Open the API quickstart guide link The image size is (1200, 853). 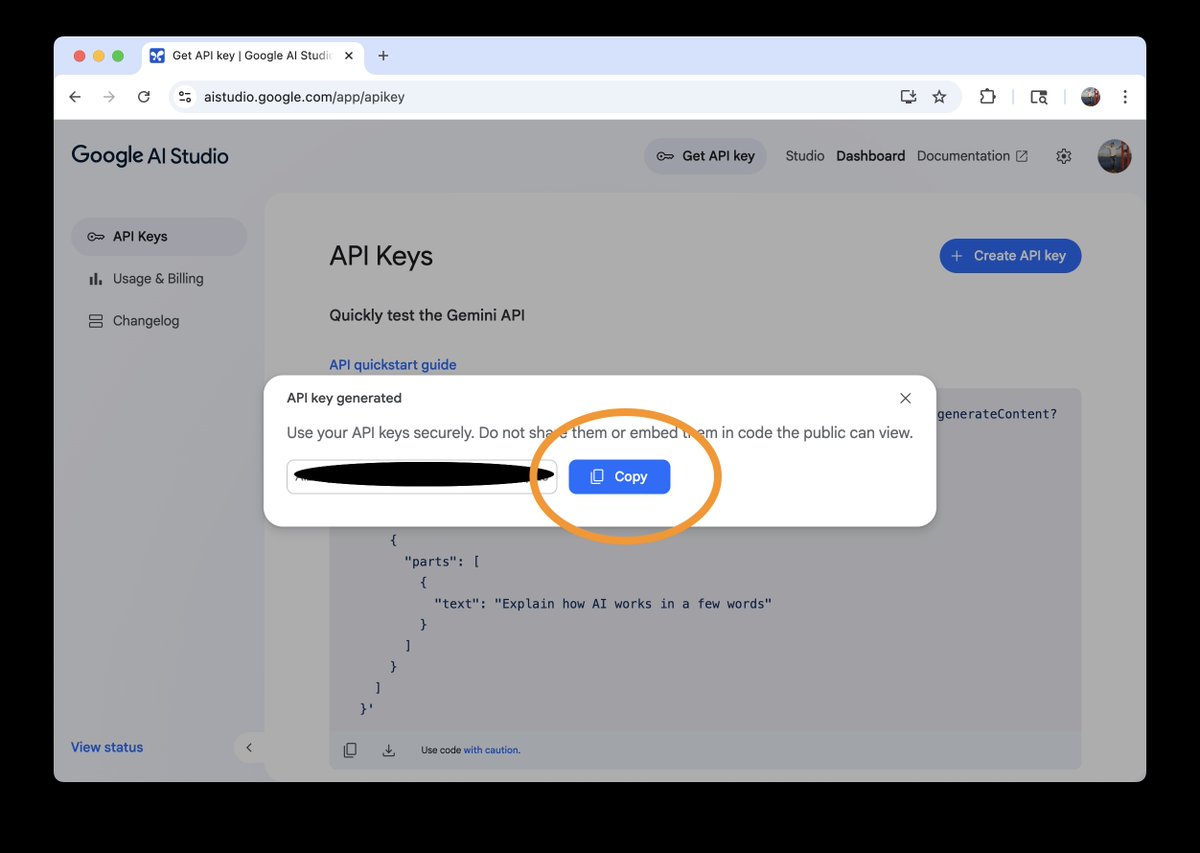click(x=393, y=365)
